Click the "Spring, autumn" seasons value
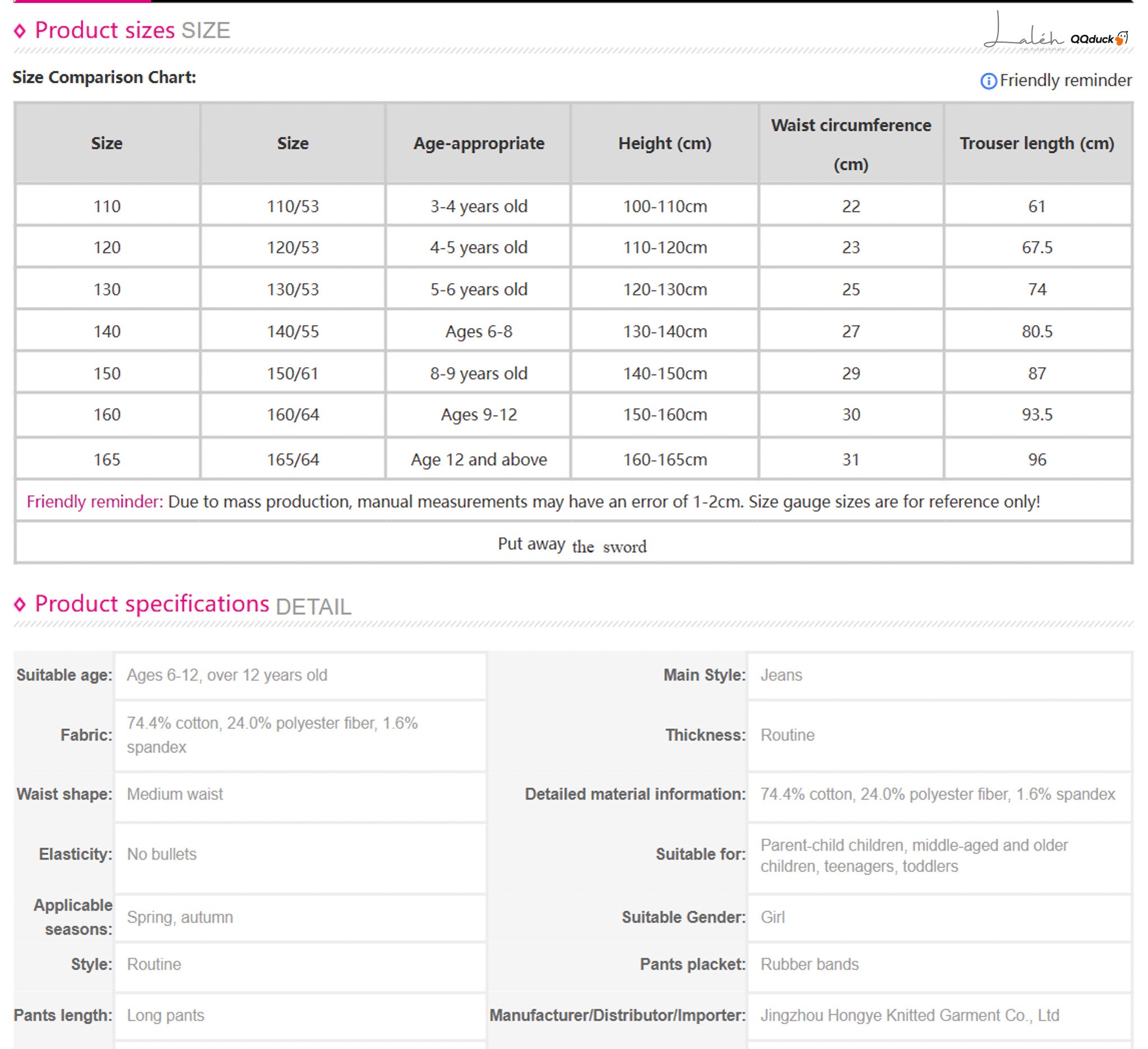The height and width of the screenshot is (1049, 1148). [180, 917]
